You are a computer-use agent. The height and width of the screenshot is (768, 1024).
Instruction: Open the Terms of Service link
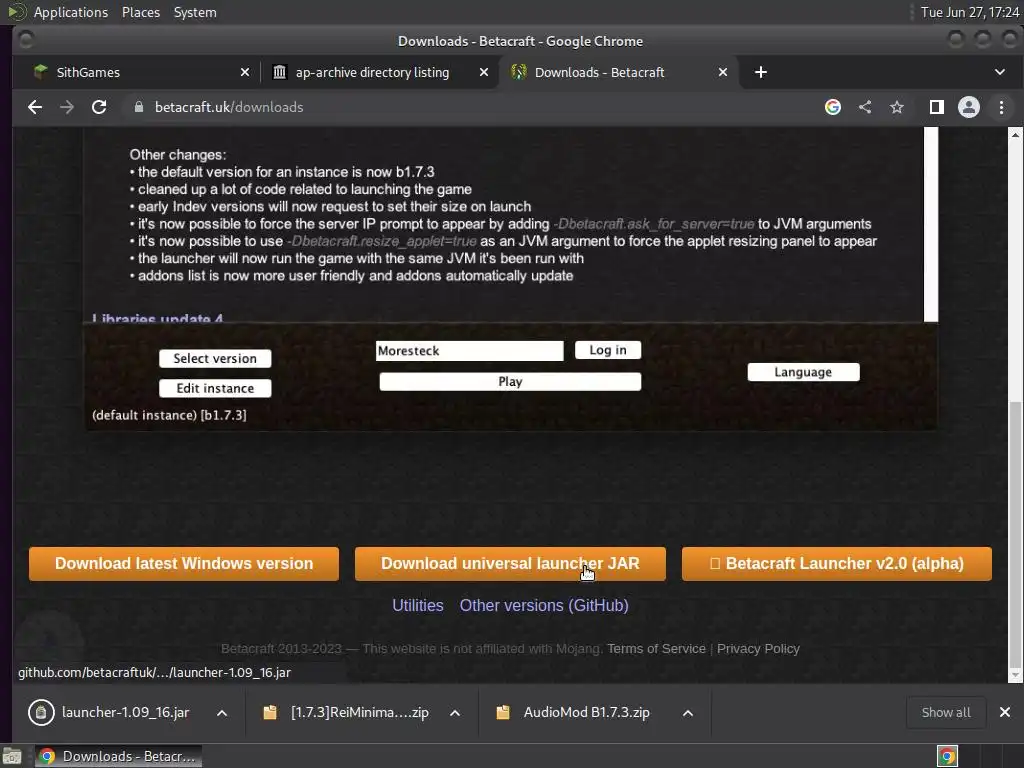[656, 648]
